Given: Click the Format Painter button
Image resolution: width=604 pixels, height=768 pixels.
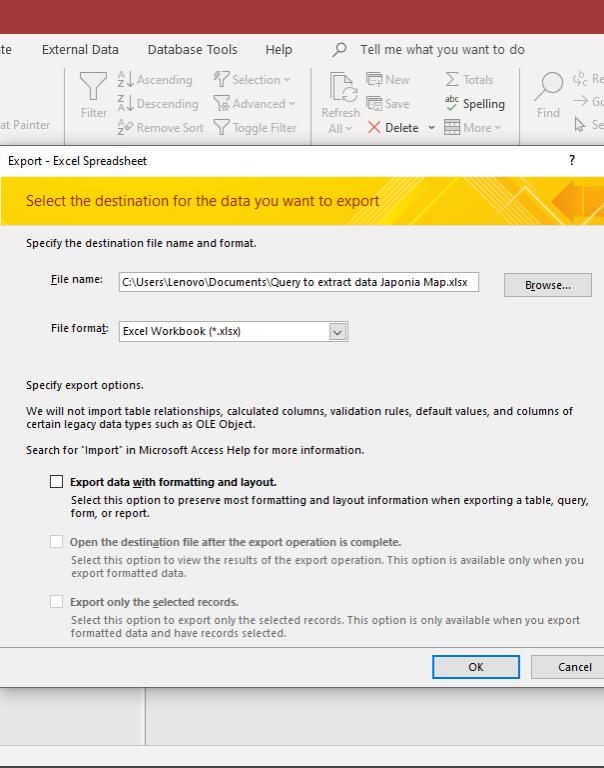Looking at the screenshot, I should pyautogui.click(x=25, y=125).
